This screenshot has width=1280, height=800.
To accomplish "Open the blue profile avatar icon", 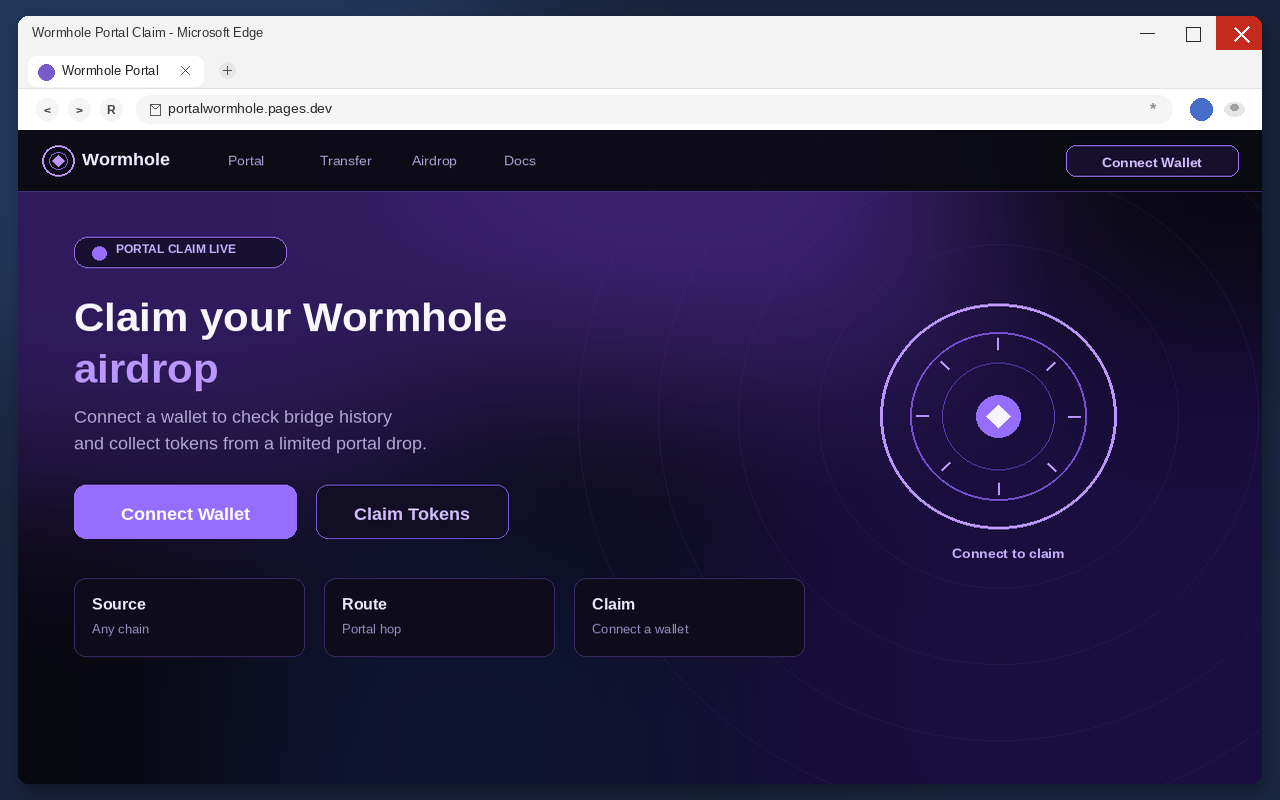I will (x=1201, y=110).
